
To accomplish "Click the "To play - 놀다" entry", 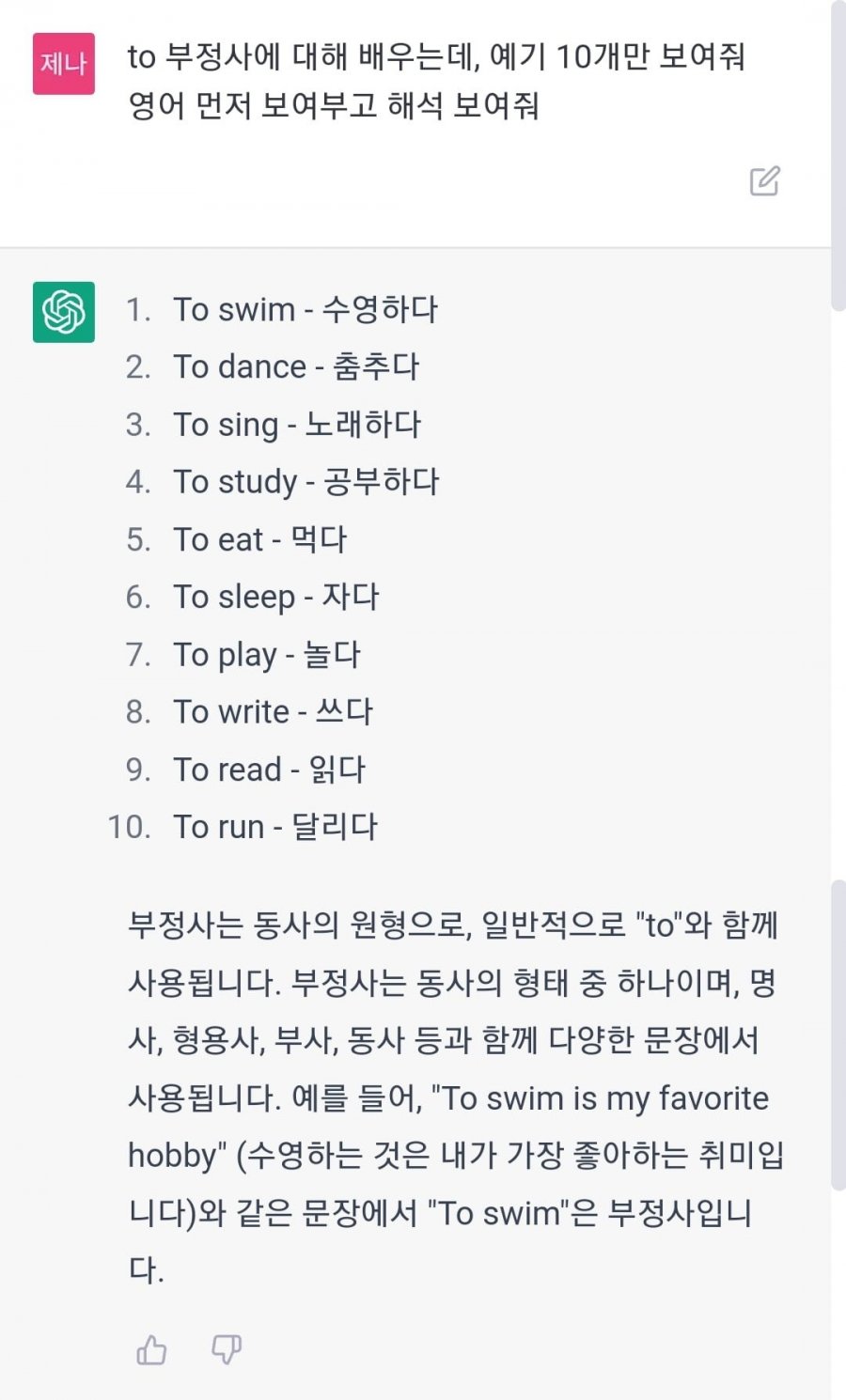I will (x=266, y=655).
